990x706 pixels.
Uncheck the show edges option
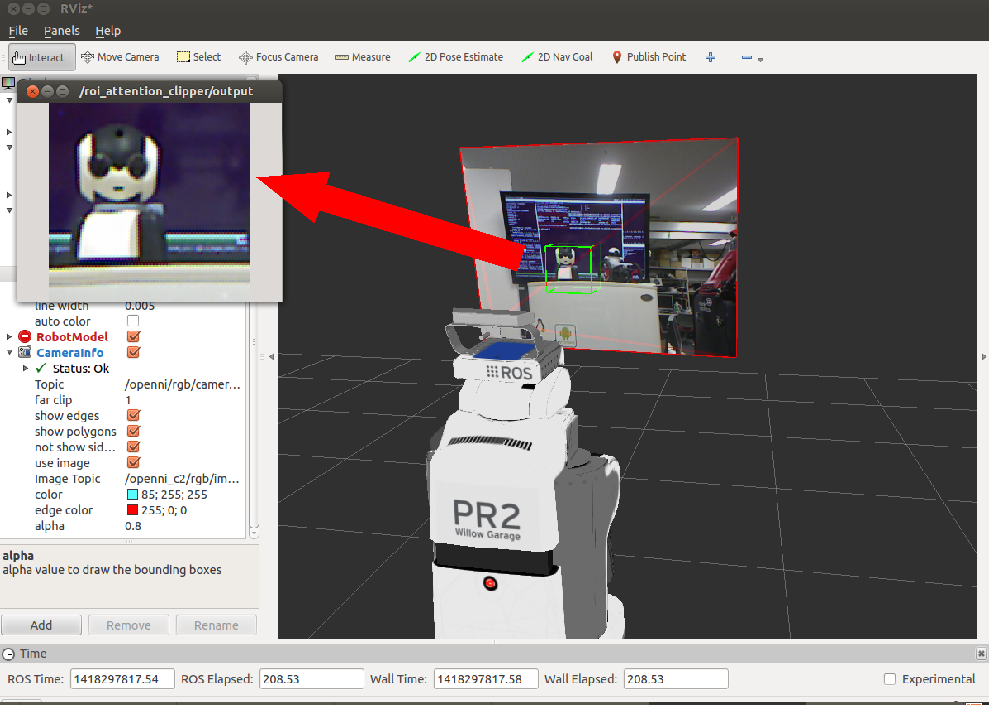pos(133,416)
